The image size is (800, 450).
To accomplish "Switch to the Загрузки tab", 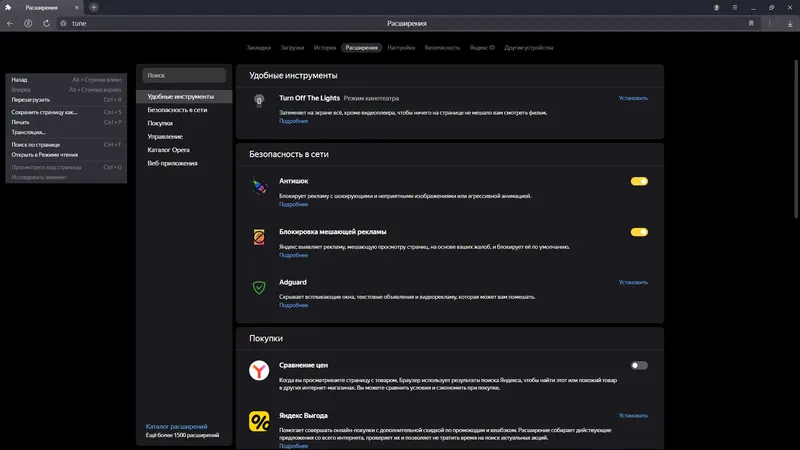I will pyautogui.click(x=292, y=48).
